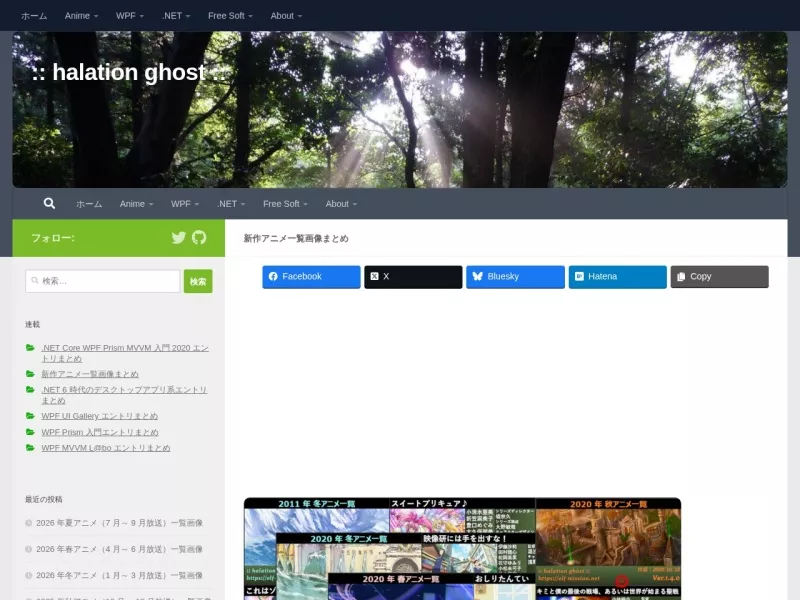Focus the sidebar 検索 text field
The width and height of the screenshot is (800, 600).
coord(103,281)
